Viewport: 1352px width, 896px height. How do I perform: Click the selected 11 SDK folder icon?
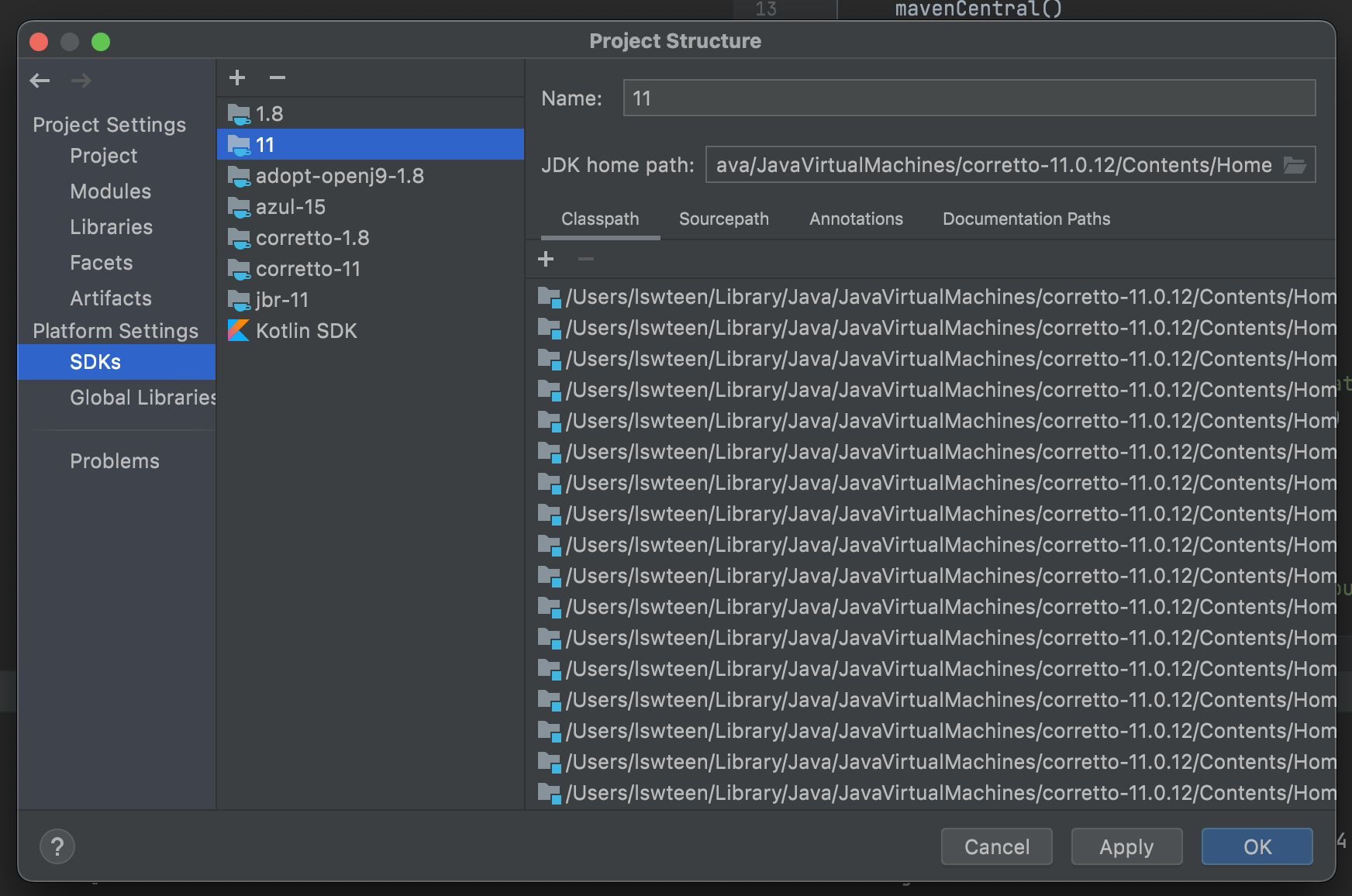[x=240, y=146]
